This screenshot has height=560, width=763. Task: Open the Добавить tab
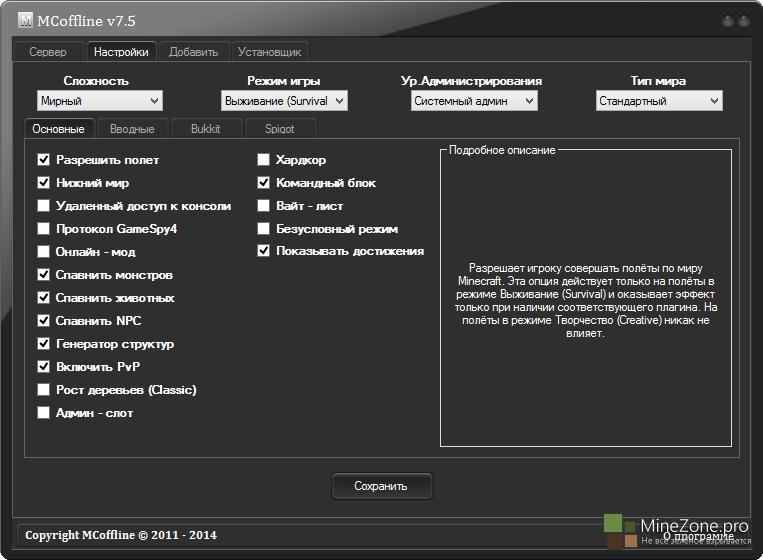(193, 52)
